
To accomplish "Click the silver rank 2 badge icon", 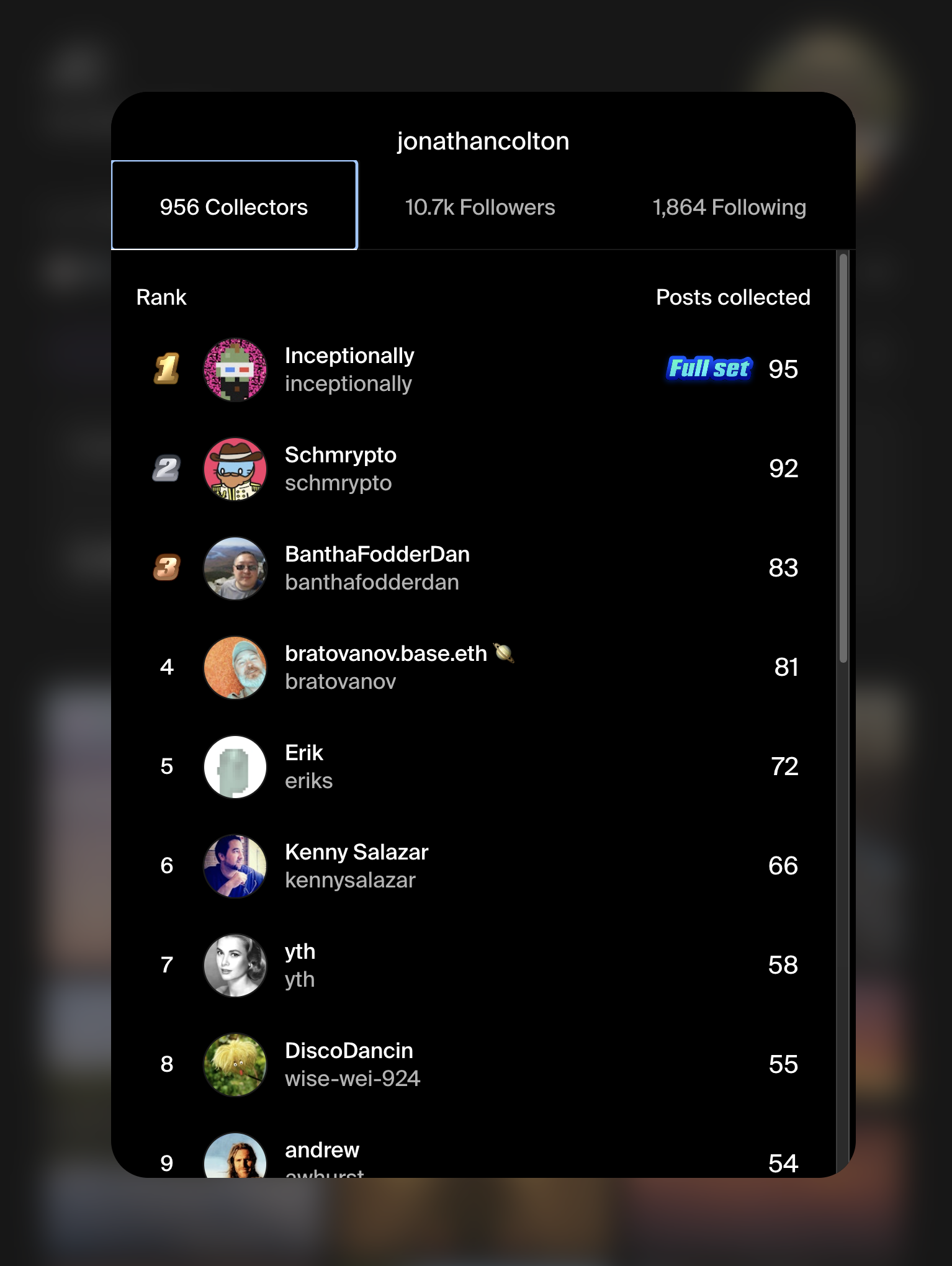I will [x=166, y=469].
